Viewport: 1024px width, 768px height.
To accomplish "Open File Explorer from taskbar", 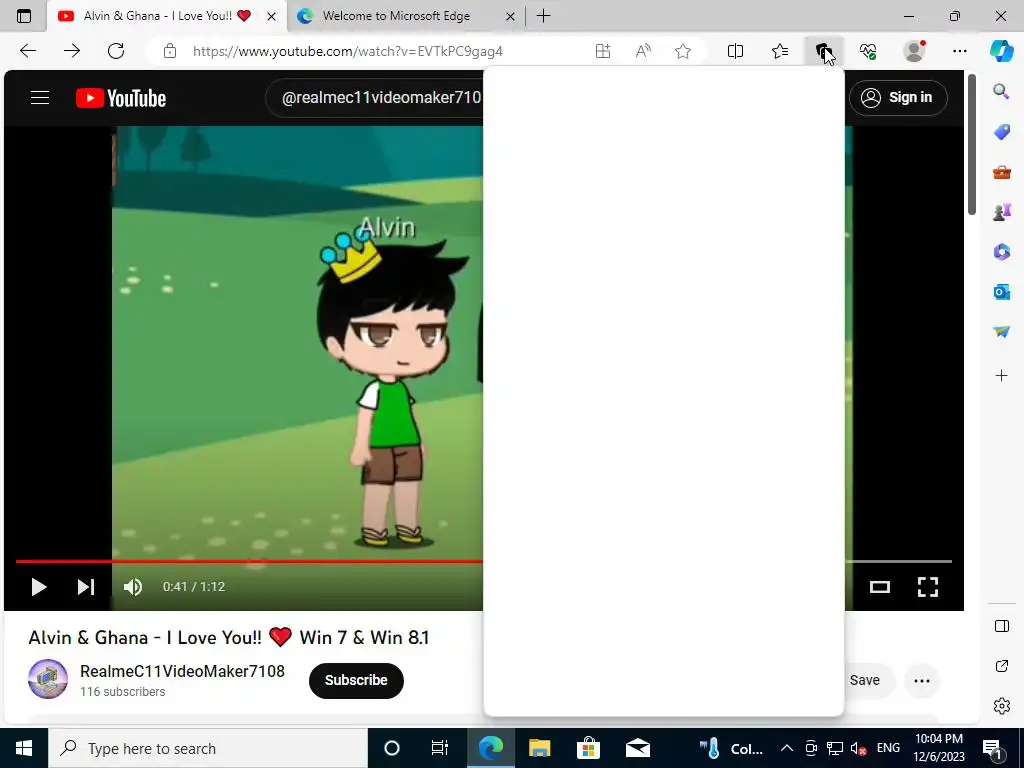I will click(539, 748).
